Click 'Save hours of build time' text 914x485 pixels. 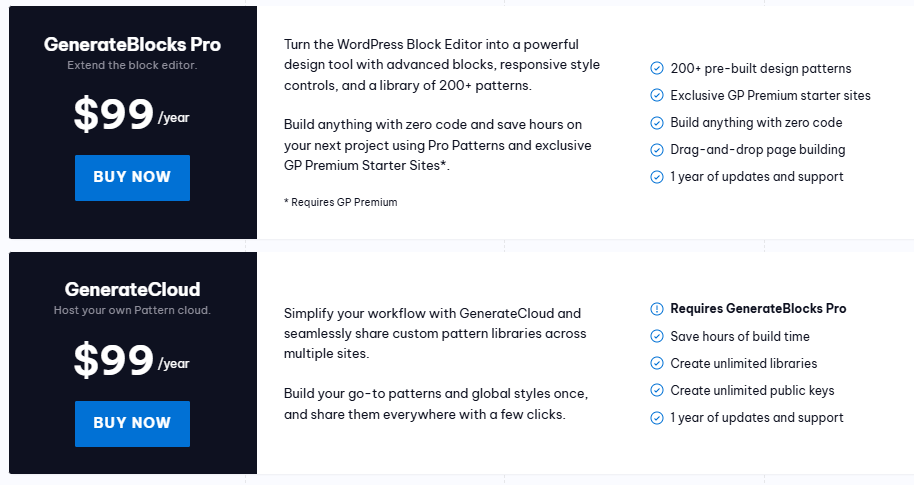(740, 336)
